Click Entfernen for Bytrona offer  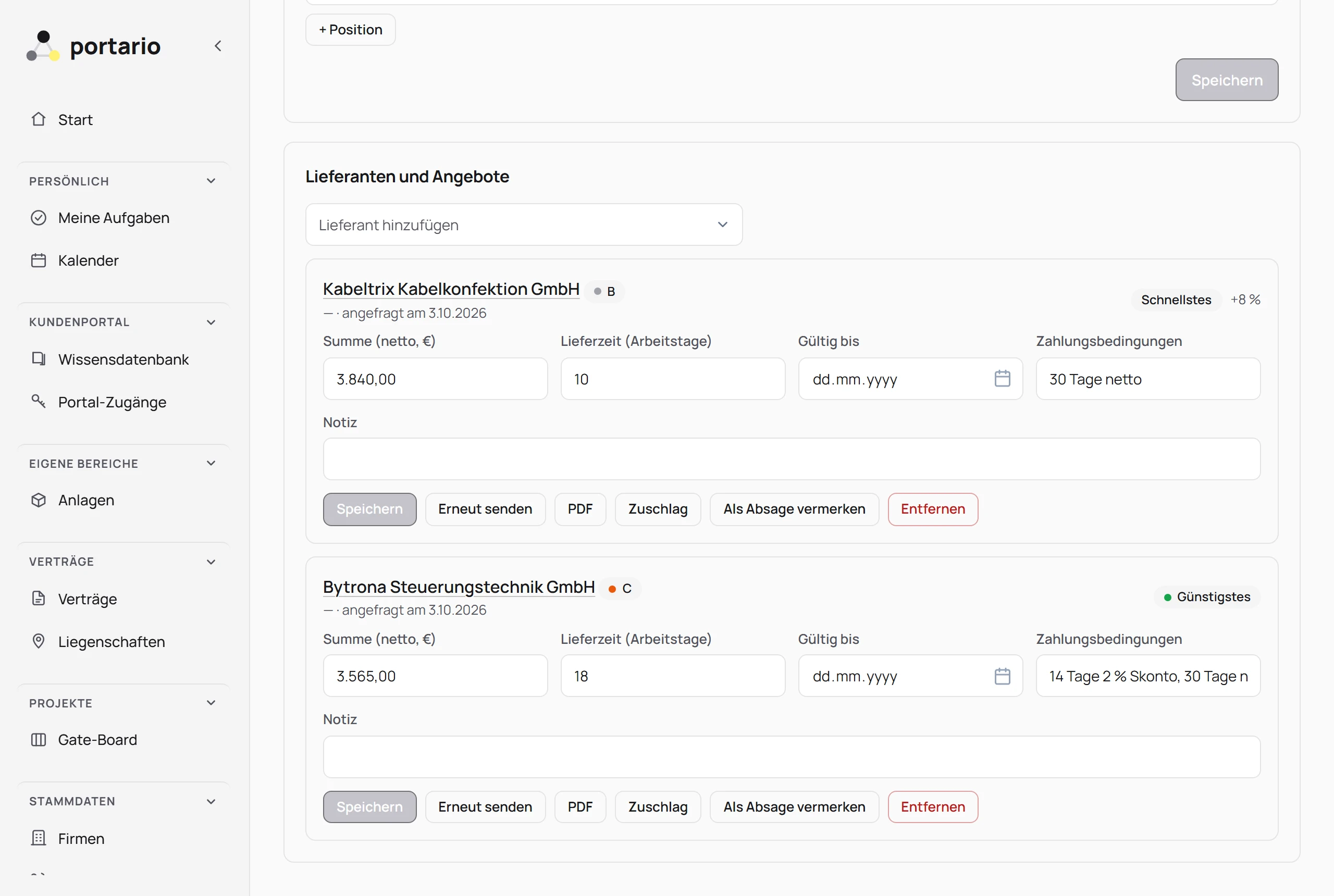933,807
